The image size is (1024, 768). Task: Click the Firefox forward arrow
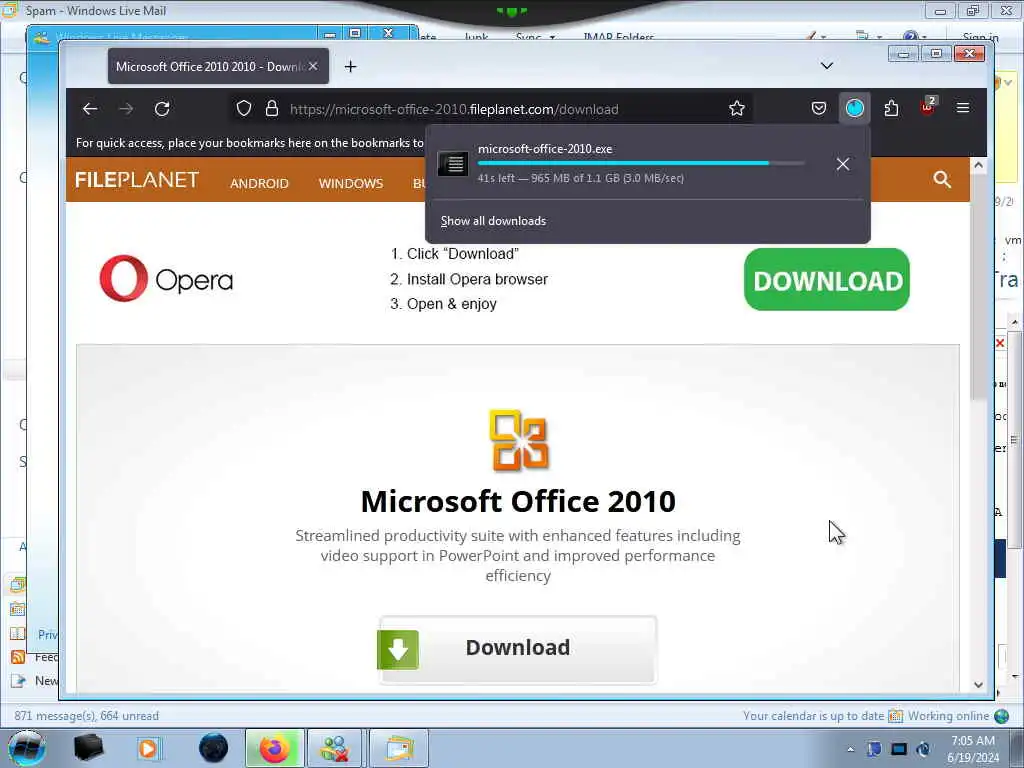tap(126, 109)
